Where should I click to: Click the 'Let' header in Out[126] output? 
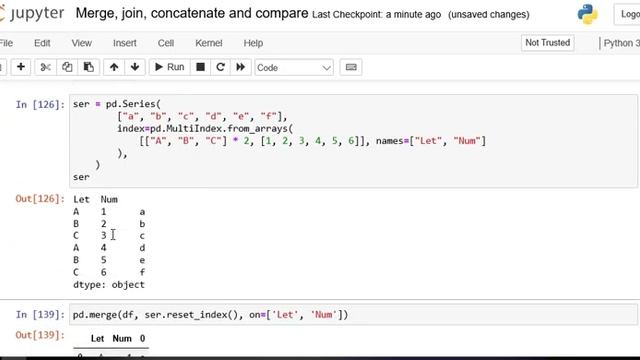pyautogui.click(x=81, y=199)
